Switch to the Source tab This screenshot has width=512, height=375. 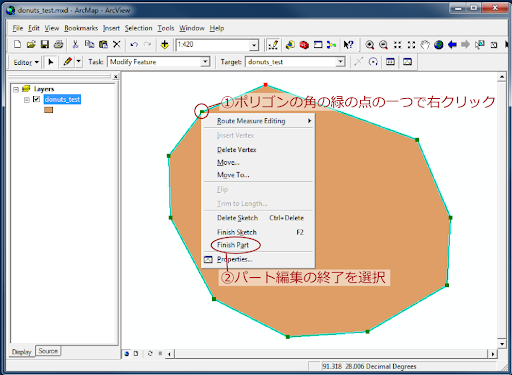tap(48, 351)
